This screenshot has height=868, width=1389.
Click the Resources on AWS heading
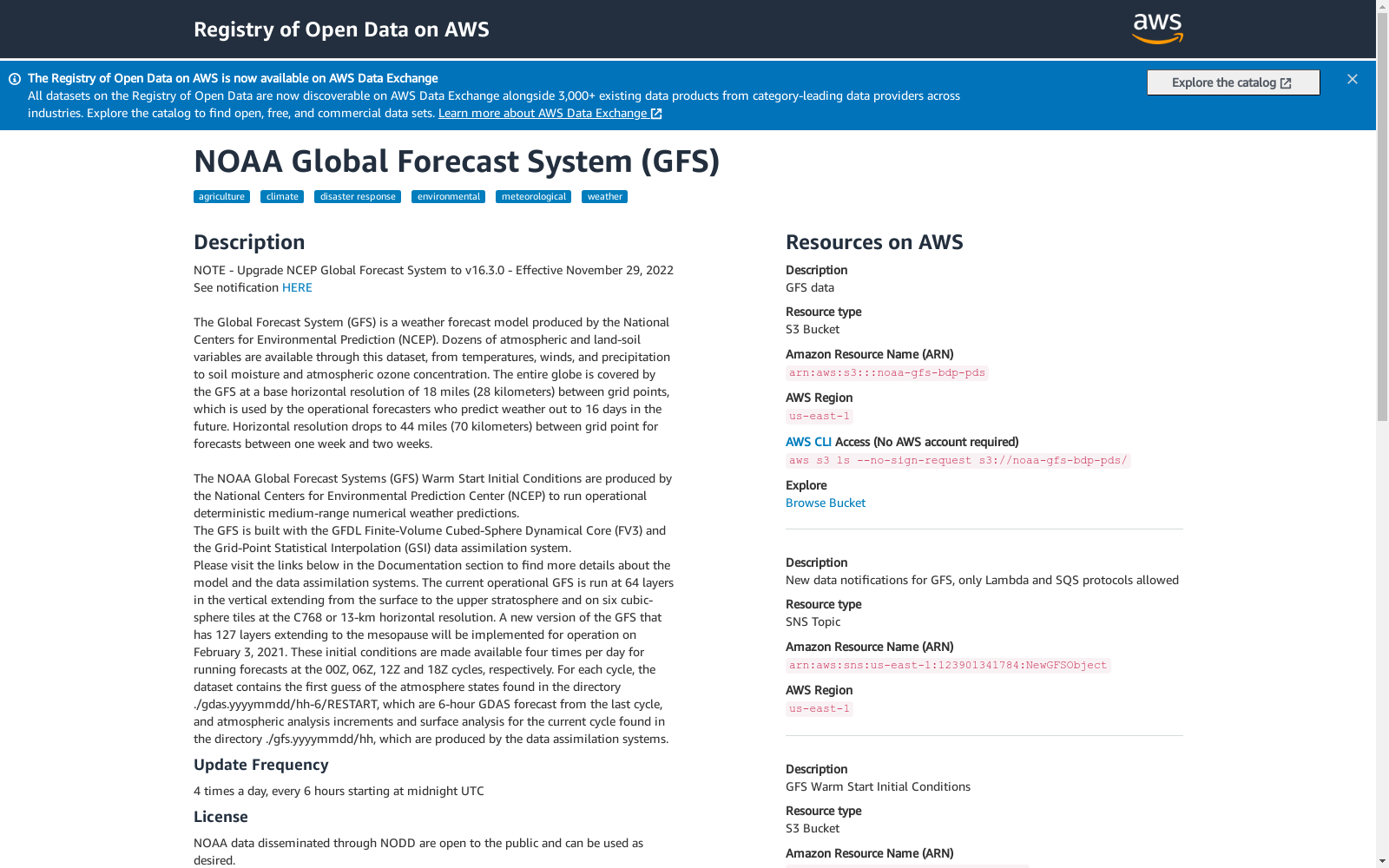coord(874,242)
